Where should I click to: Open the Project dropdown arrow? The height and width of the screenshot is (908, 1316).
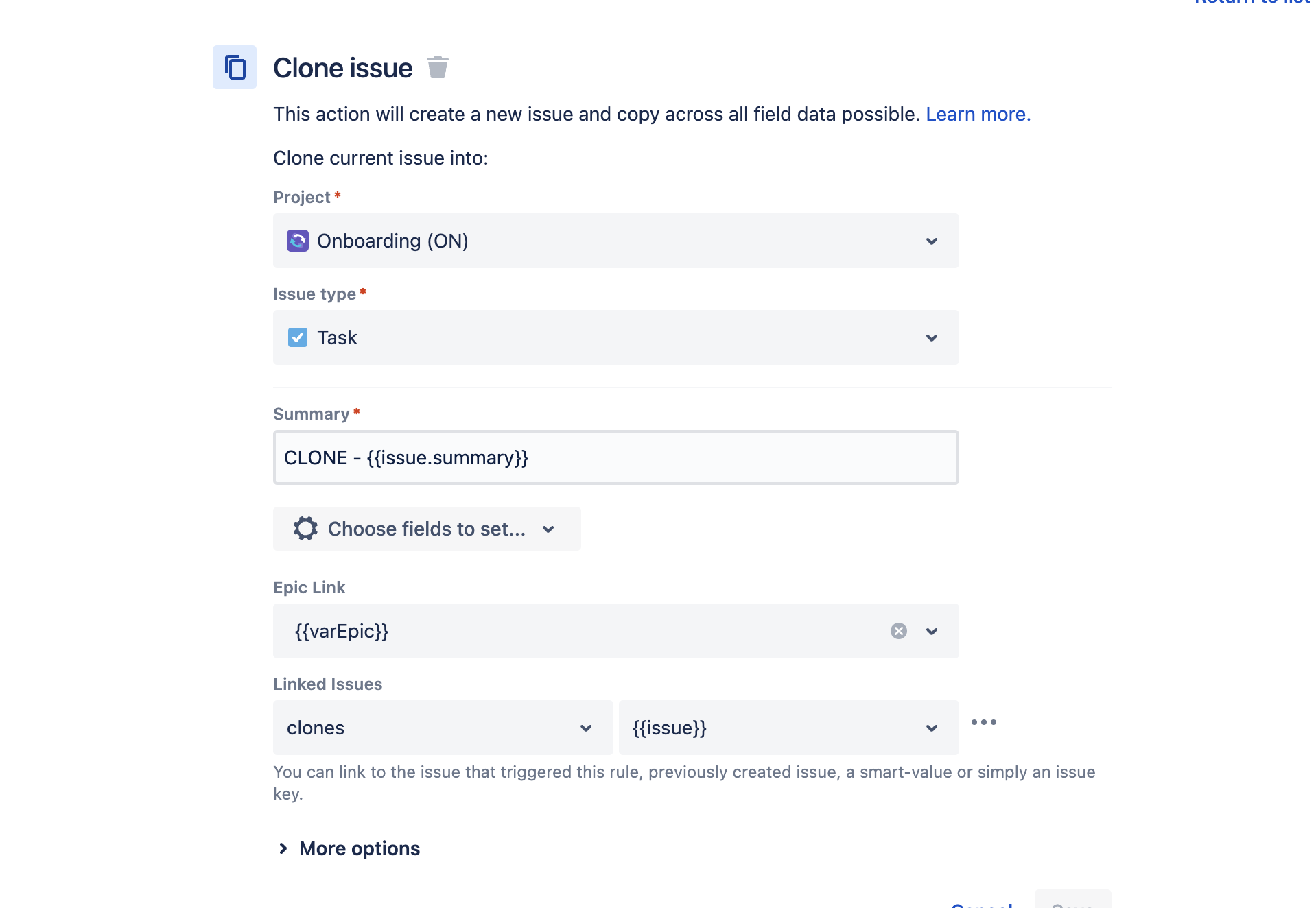pos(932,241)
